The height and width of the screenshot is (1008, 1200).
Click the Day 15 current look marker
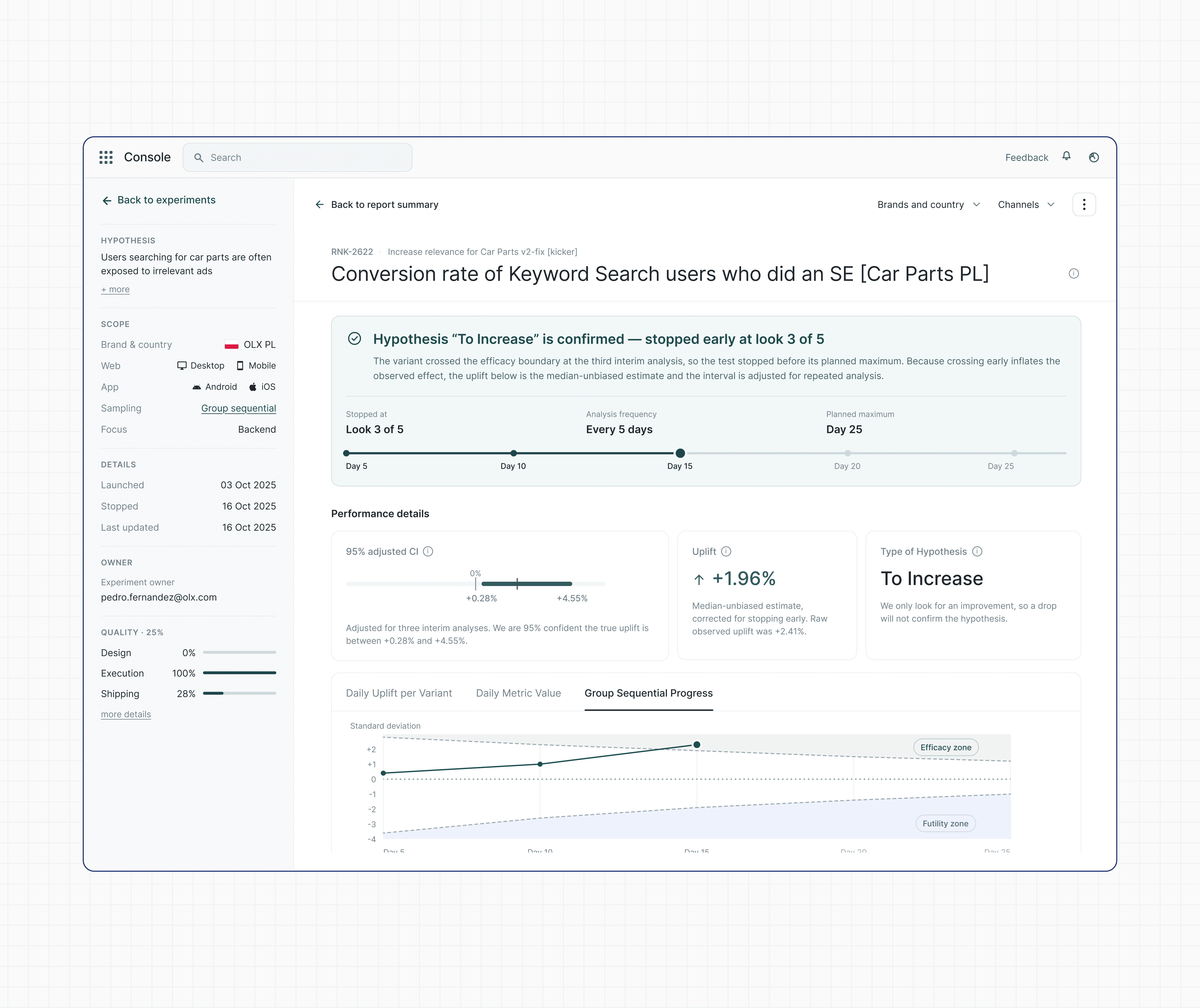(680, 453)
